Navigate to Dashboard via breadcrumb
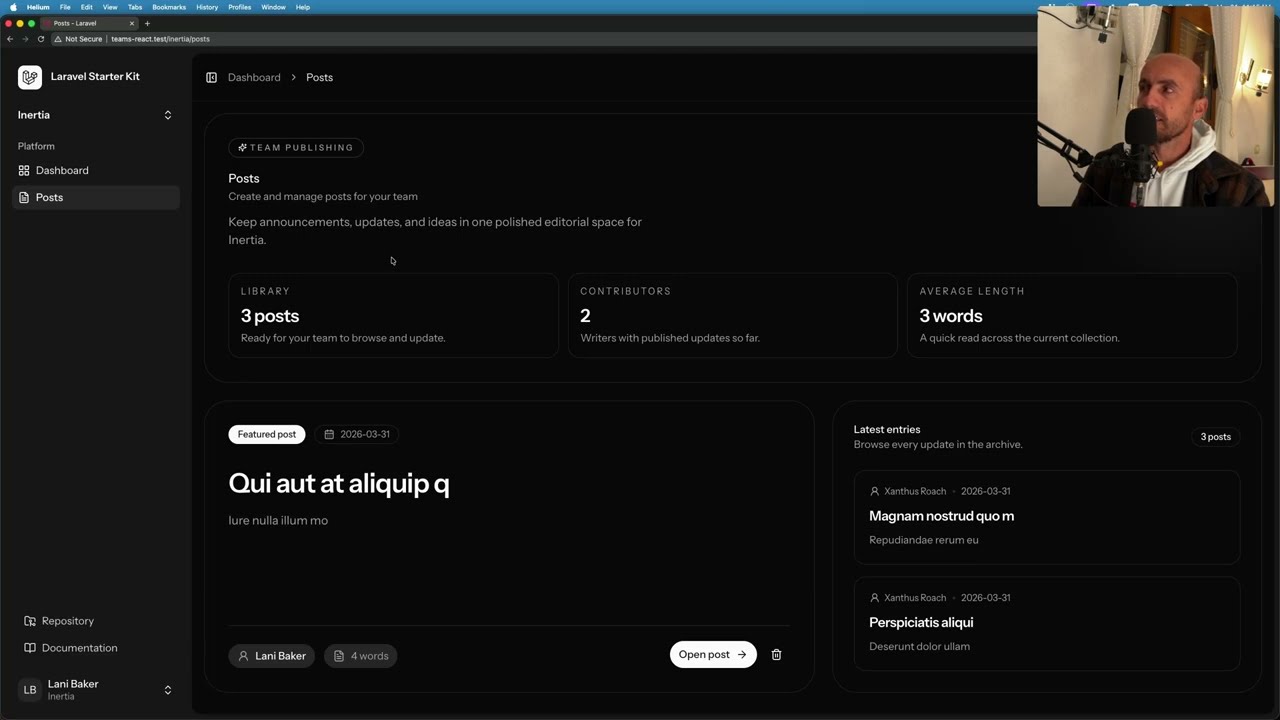The width and height of the screenshot is (1280, 720). 254,77
